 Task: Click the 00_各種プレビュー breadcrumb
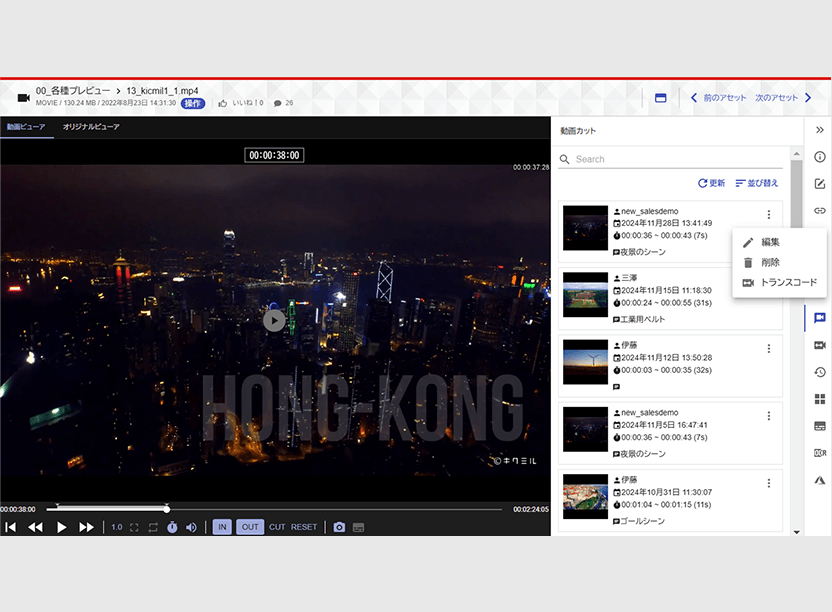pos(73,91)
